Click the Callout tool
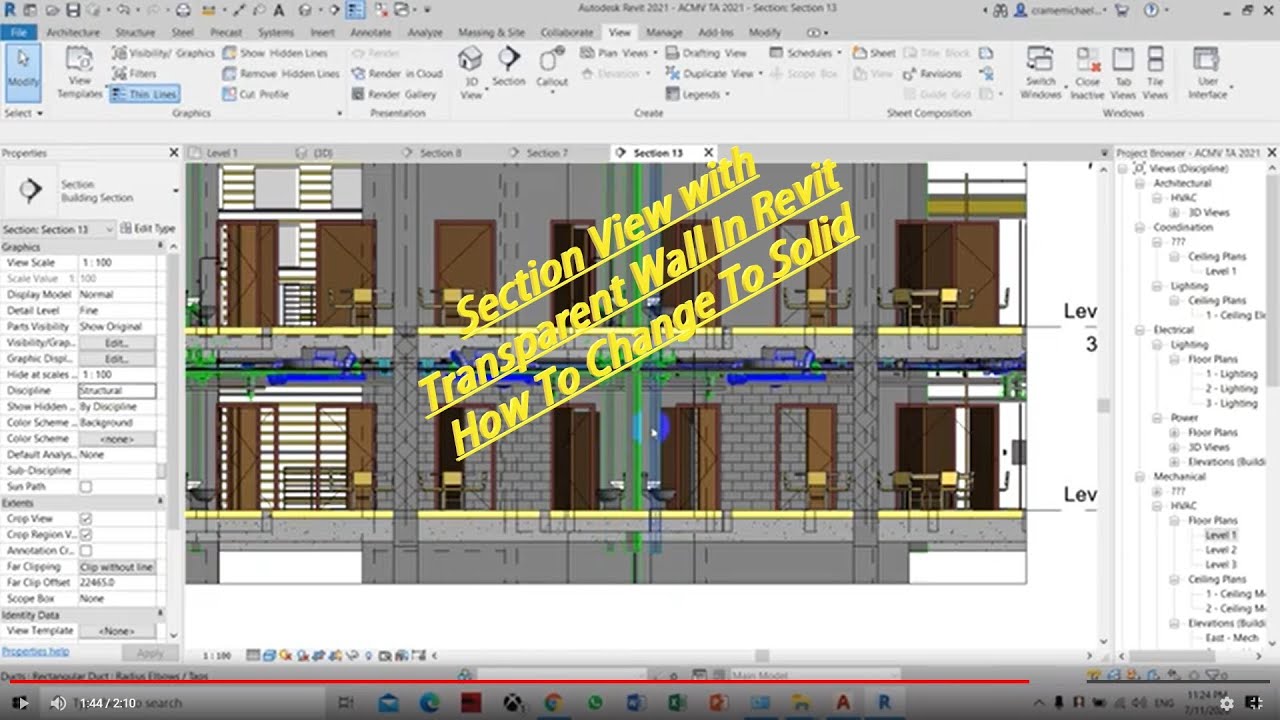The image size is (1280, 720). tap(552, 68)
